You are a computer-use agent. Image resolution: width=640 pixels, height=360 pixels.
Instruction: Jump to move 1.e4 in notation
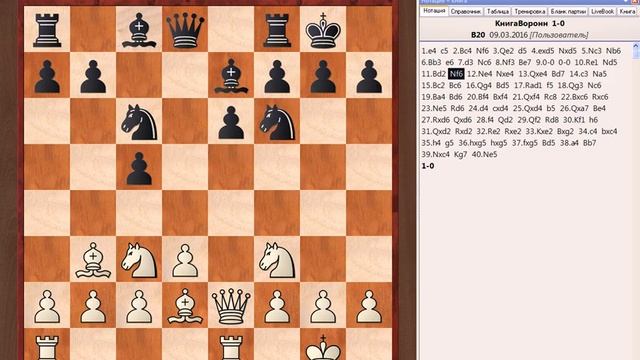[x=429, y=51]
